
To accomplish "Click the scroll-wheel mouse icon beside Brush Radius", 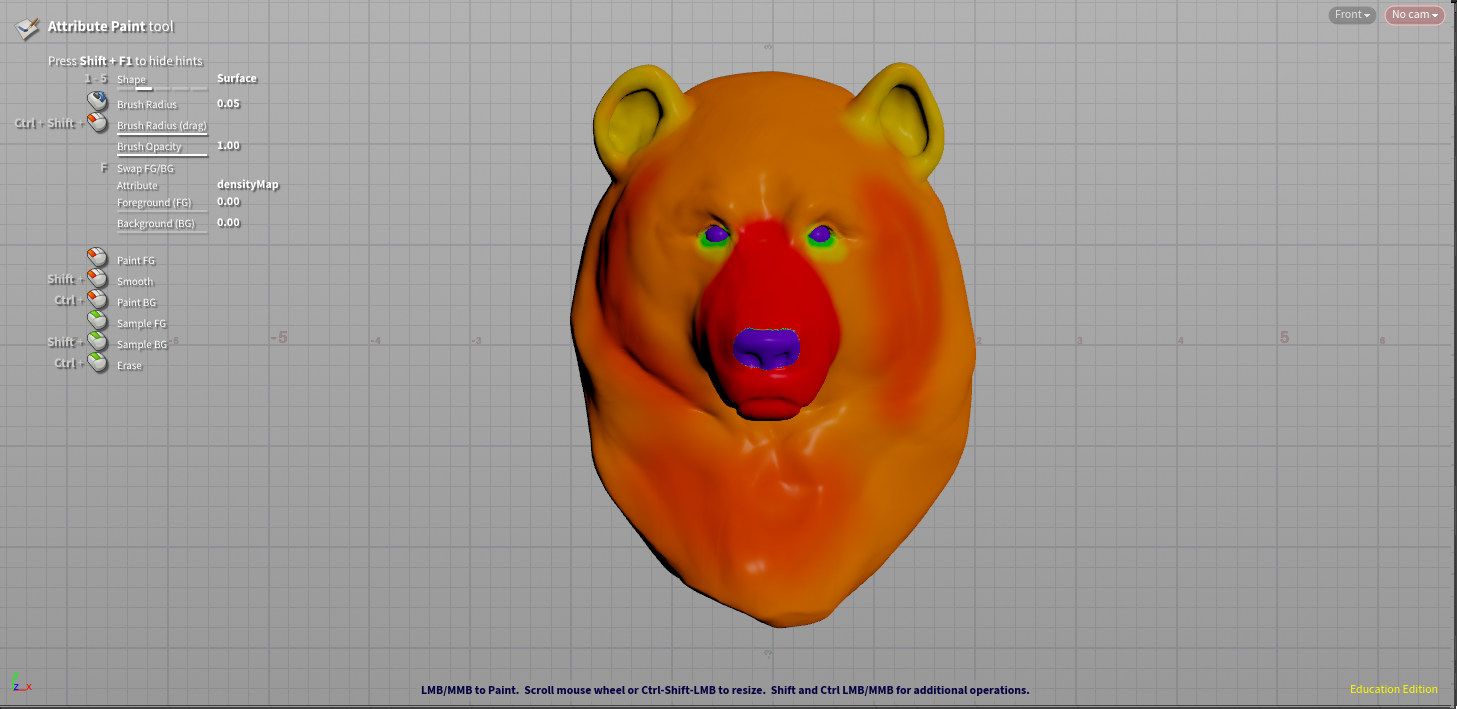I will pos(97,102).
